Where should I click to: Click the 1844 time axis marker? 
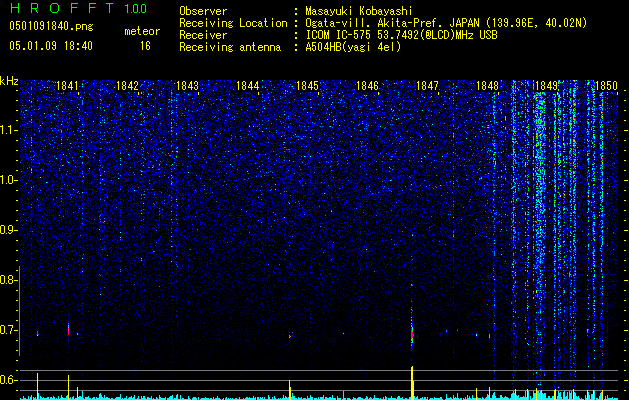[248, 86]
